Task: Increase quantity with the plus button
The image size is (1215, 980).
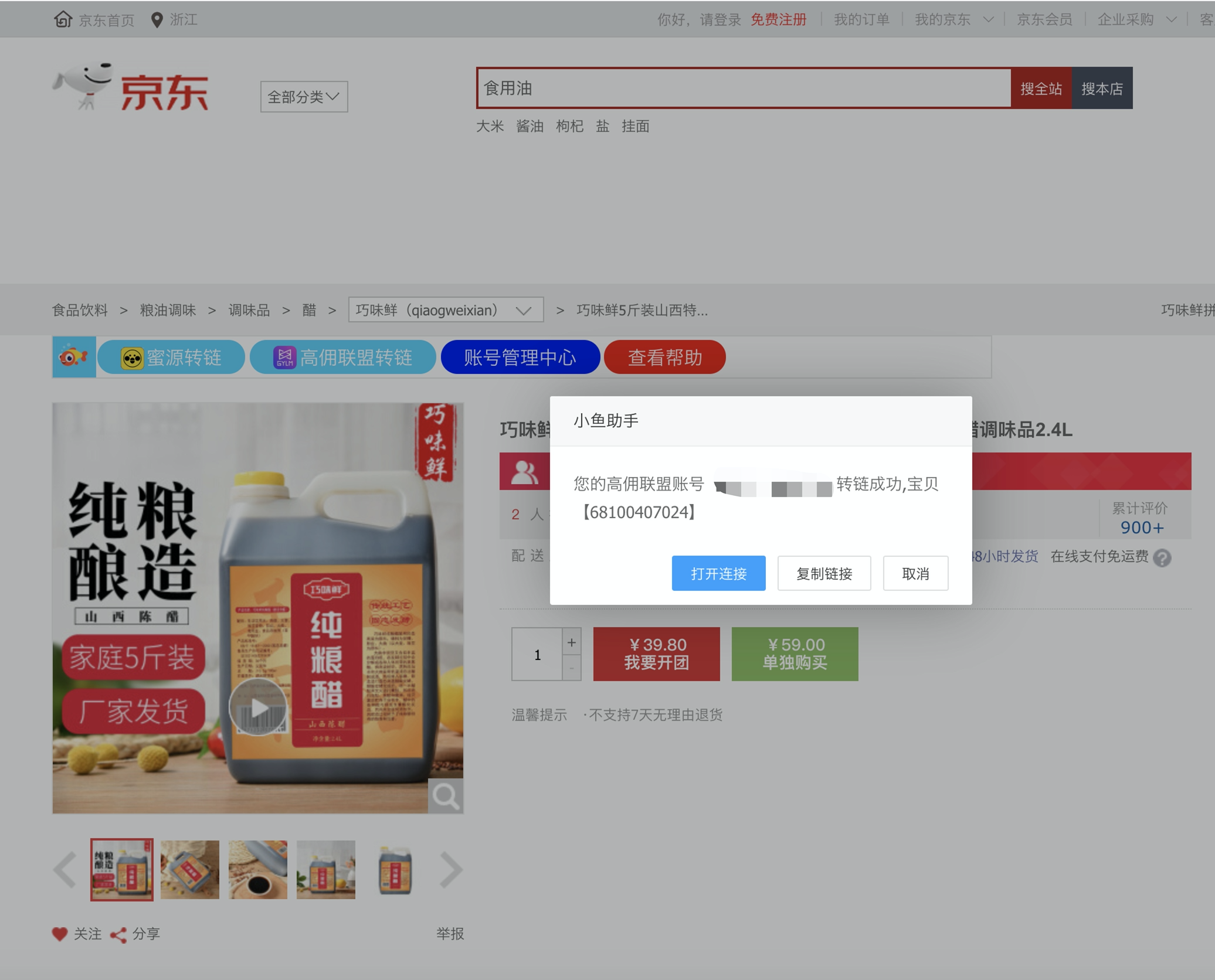Action: (572, 642)
